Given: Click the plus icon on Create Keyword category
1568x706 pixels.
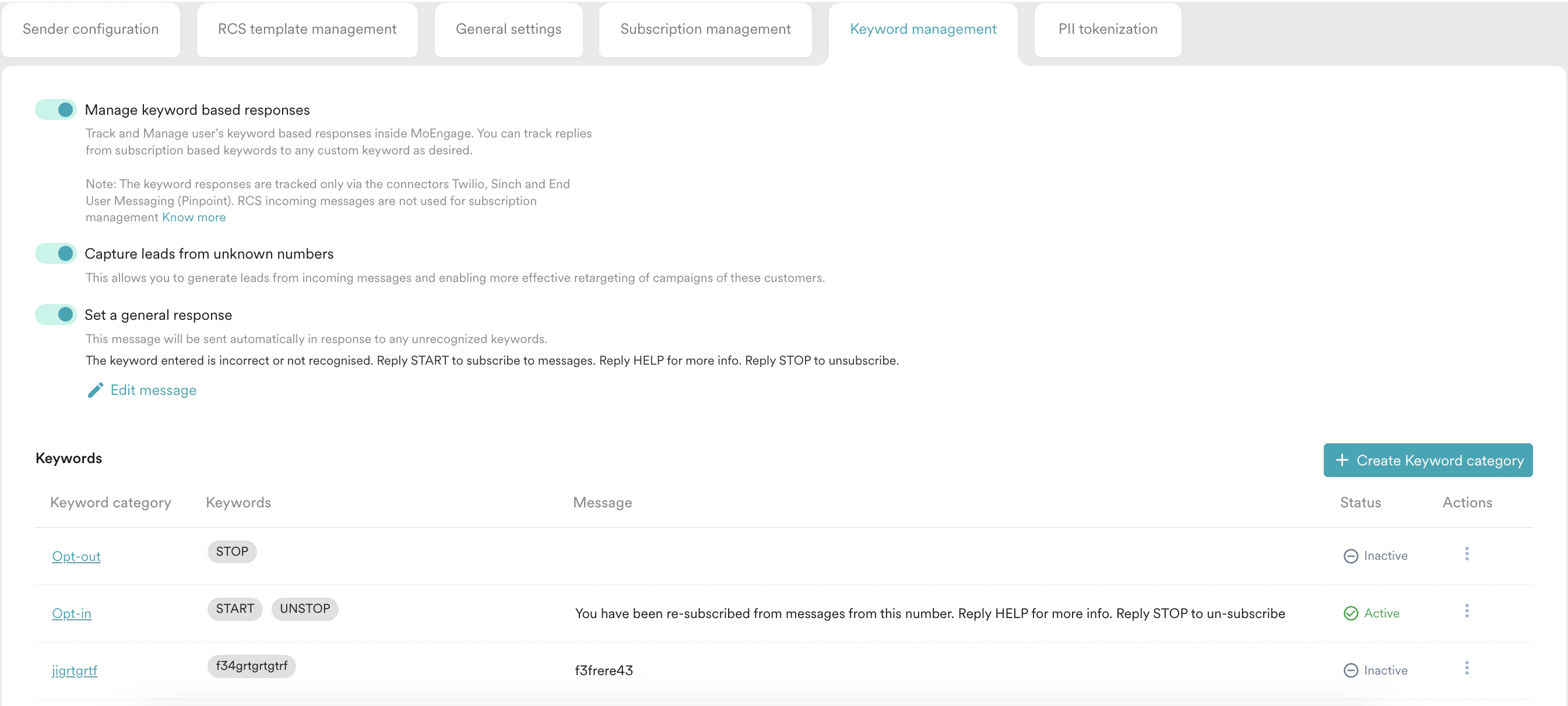Looking at the screenshot, I should (1343, 460).
